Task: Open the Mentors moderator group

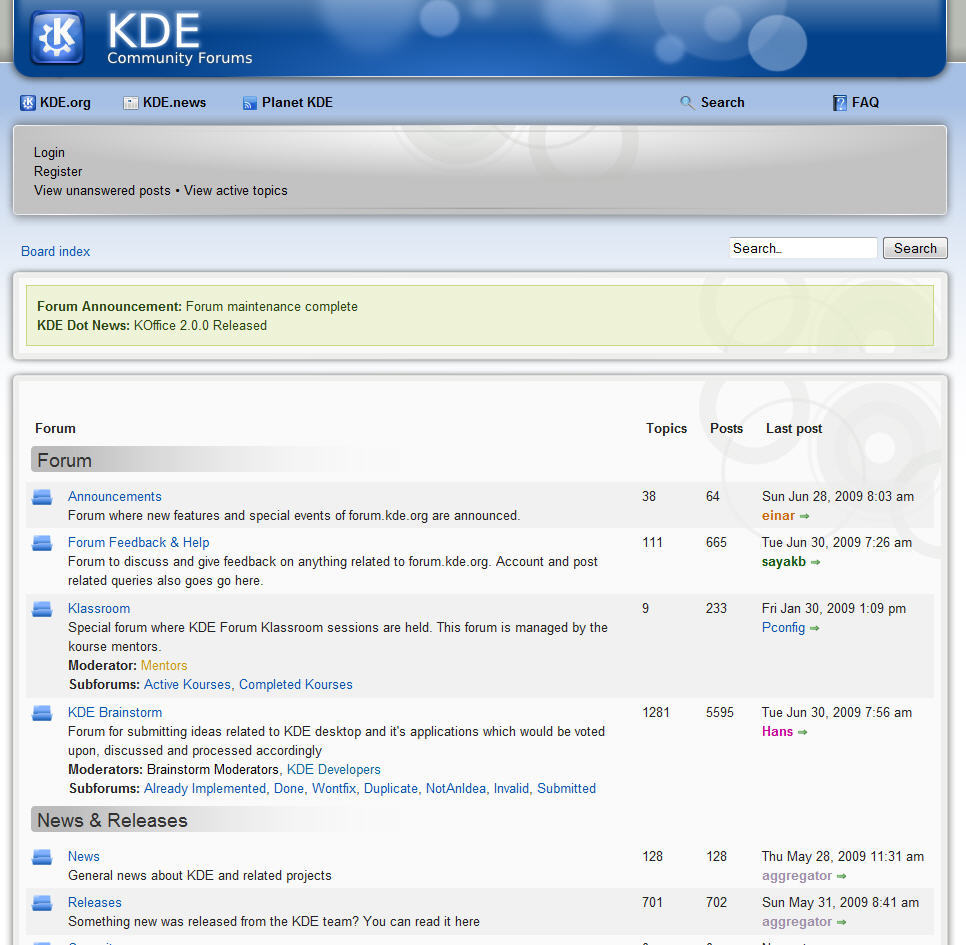Action: click(x=164, y=666)
